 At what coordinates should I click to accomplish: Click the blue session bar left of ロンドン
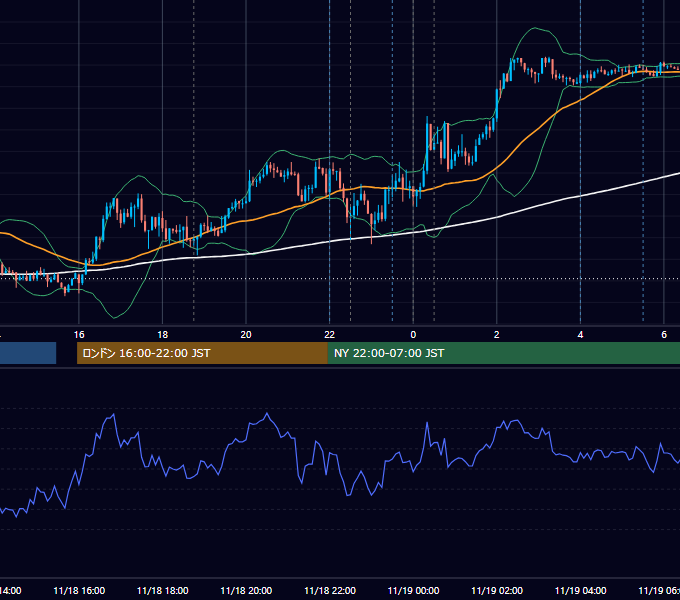[x=28, y=353]
